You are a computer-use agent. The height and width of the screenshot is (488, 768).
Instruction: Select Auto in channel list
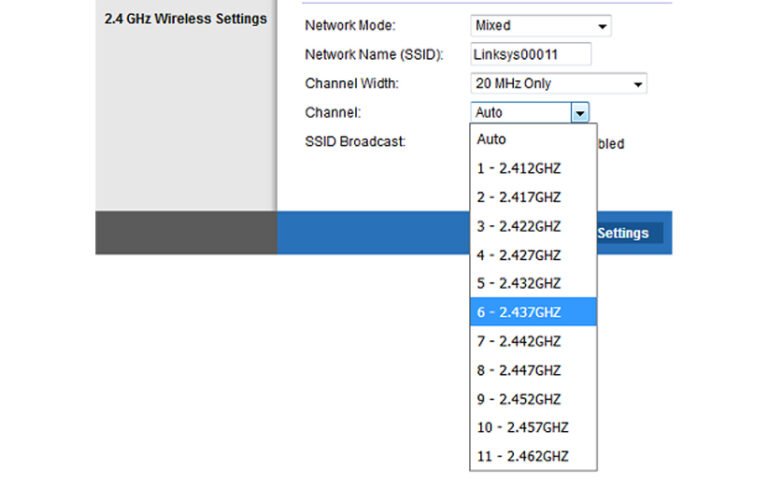533,140
